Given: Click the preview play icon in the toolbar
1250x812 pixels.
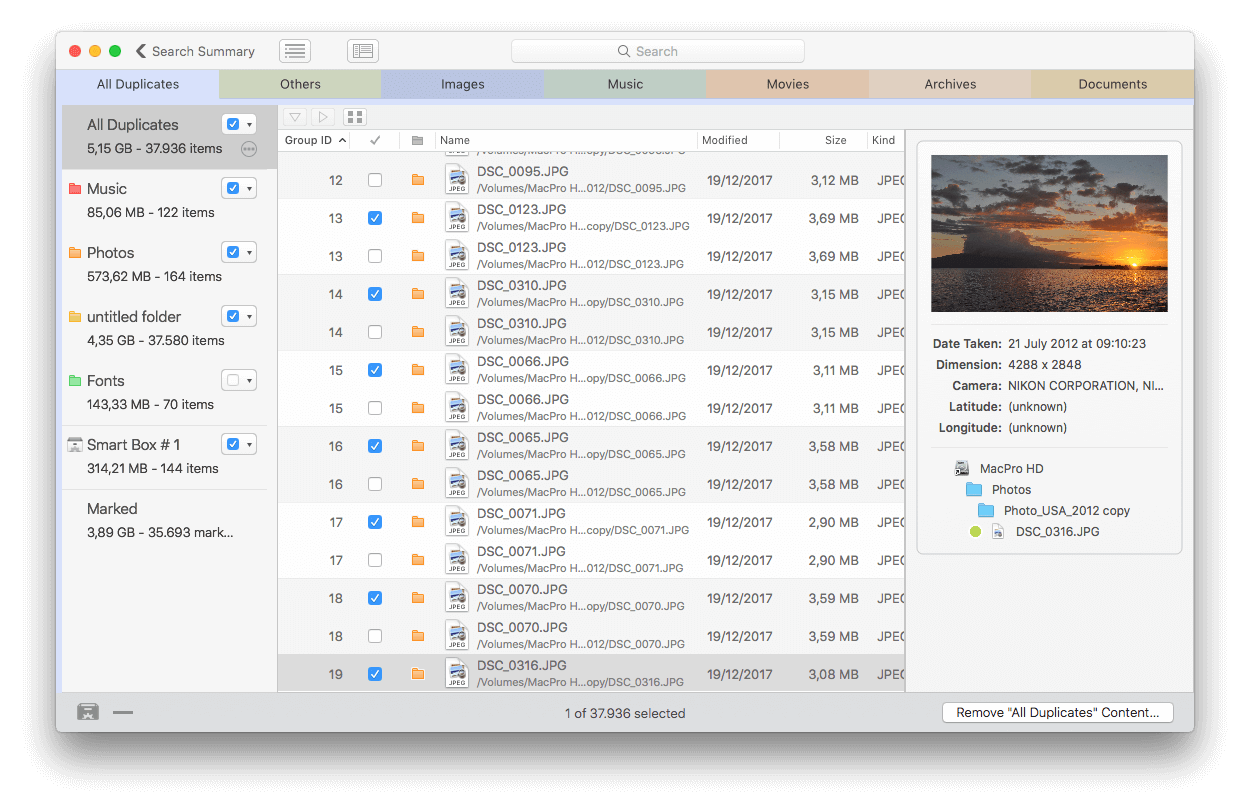Looking at the screenshot, I should pos(323,117).
